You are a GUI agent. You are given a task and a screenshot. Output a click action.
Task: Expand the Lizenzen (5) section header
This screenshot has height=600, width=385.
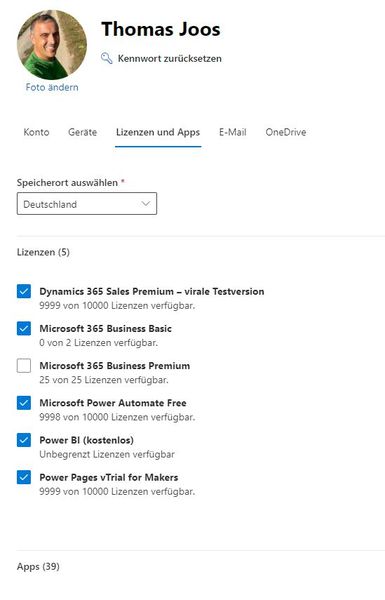coord(43,252)
